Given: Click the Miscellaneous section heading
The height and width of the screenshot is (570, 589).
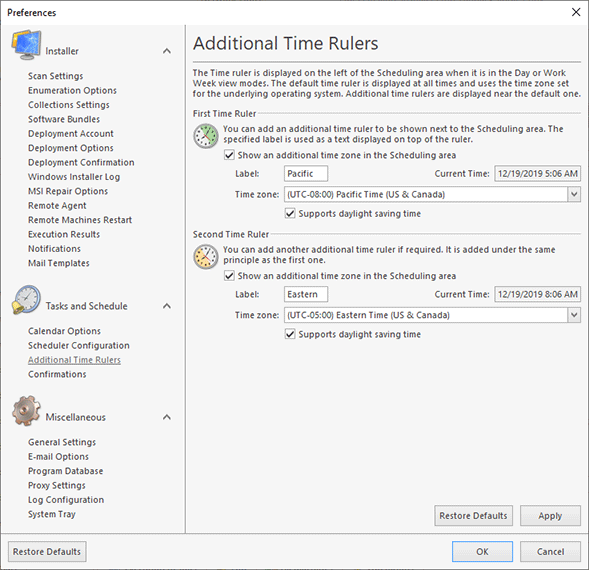Looking at the screenshot, I should pos(76,417).
